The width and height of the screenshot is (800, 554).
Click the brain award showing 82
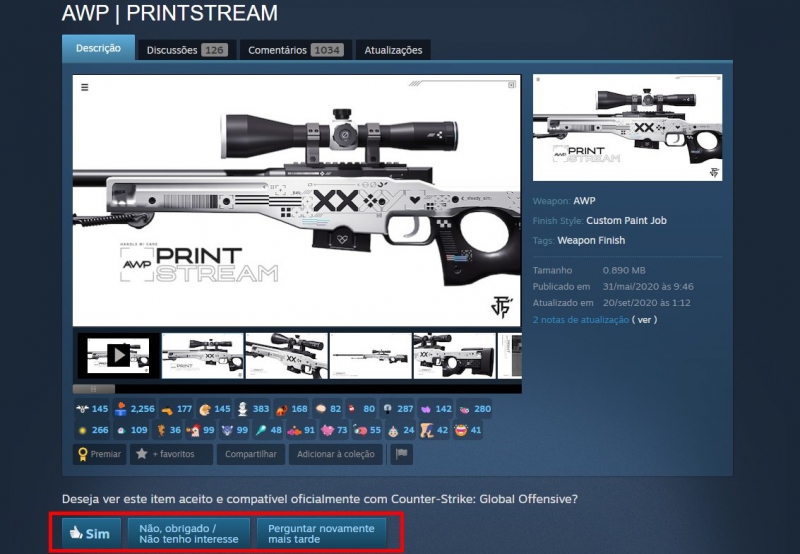(x=328, y=409)
